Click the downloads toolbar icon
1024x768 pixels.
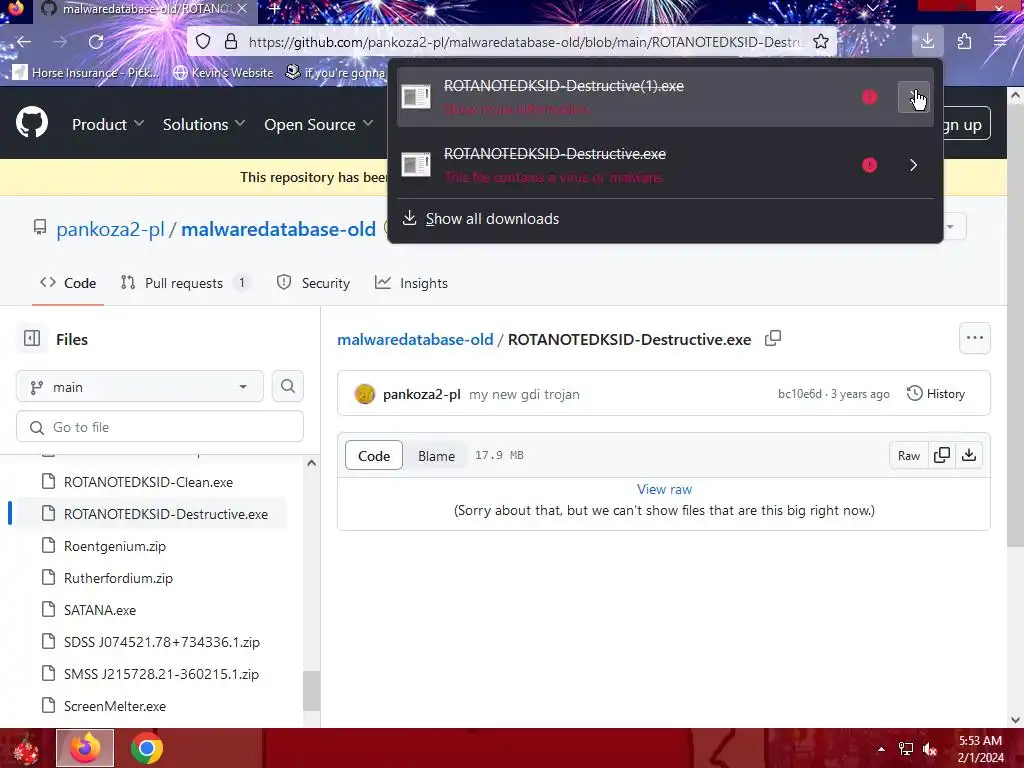(927, 42)
